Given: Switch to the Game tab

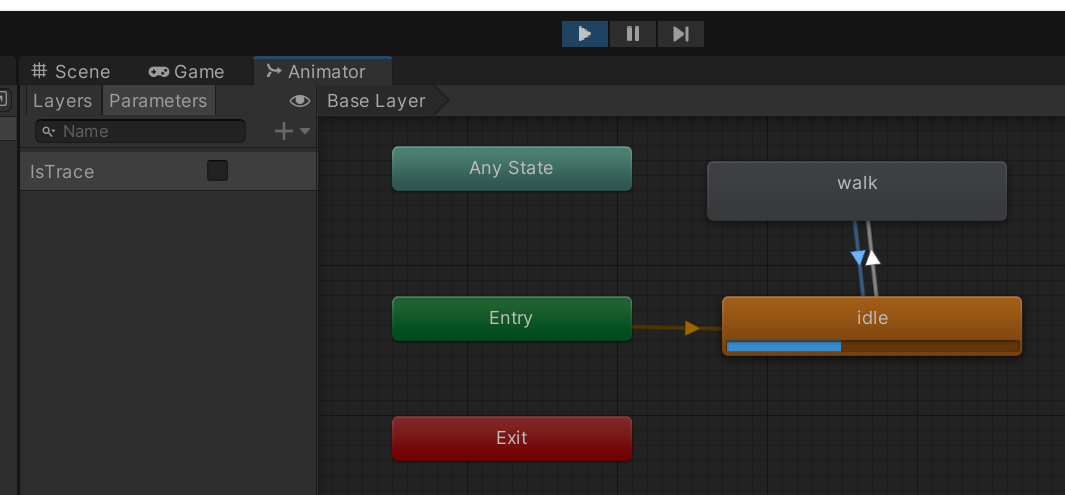Looking at the screenshot, I should (x=186, y=71).
